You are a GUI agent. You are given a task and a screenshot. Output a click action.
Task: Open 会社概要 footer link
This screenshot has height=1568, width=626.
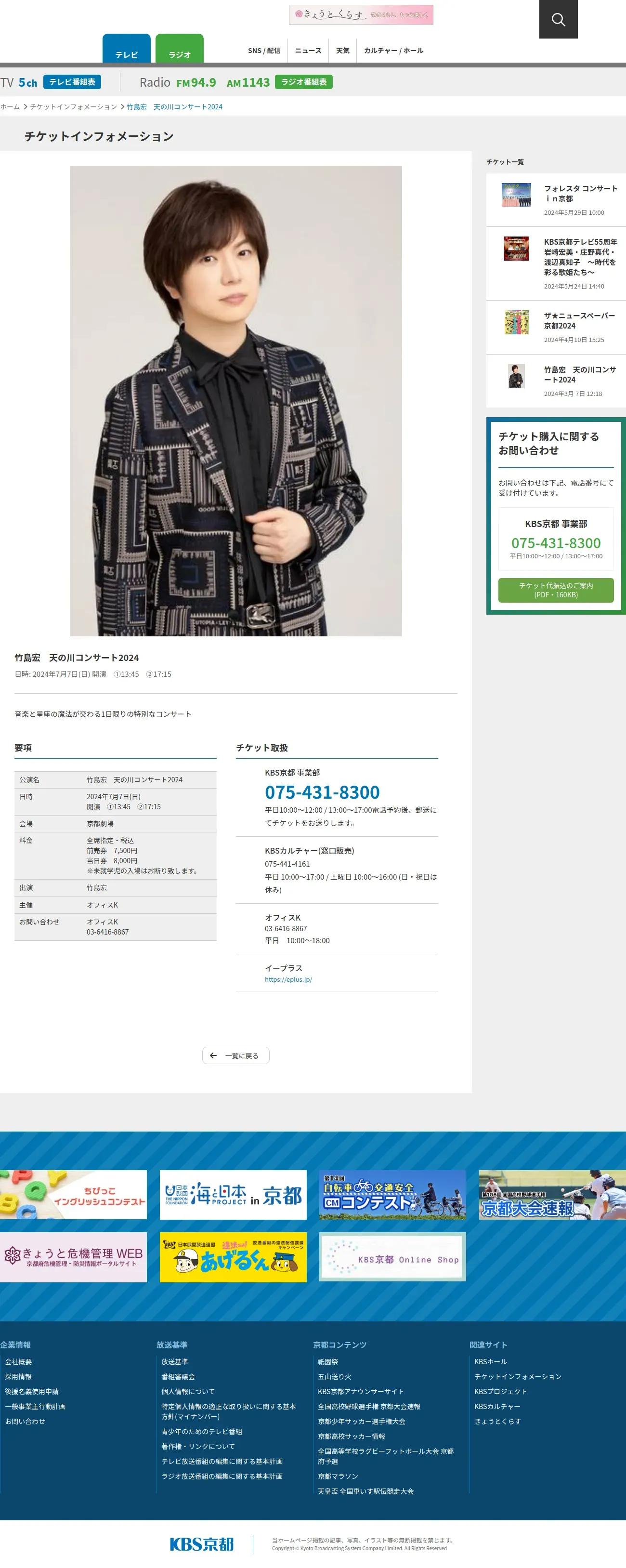pos(18,1362)
